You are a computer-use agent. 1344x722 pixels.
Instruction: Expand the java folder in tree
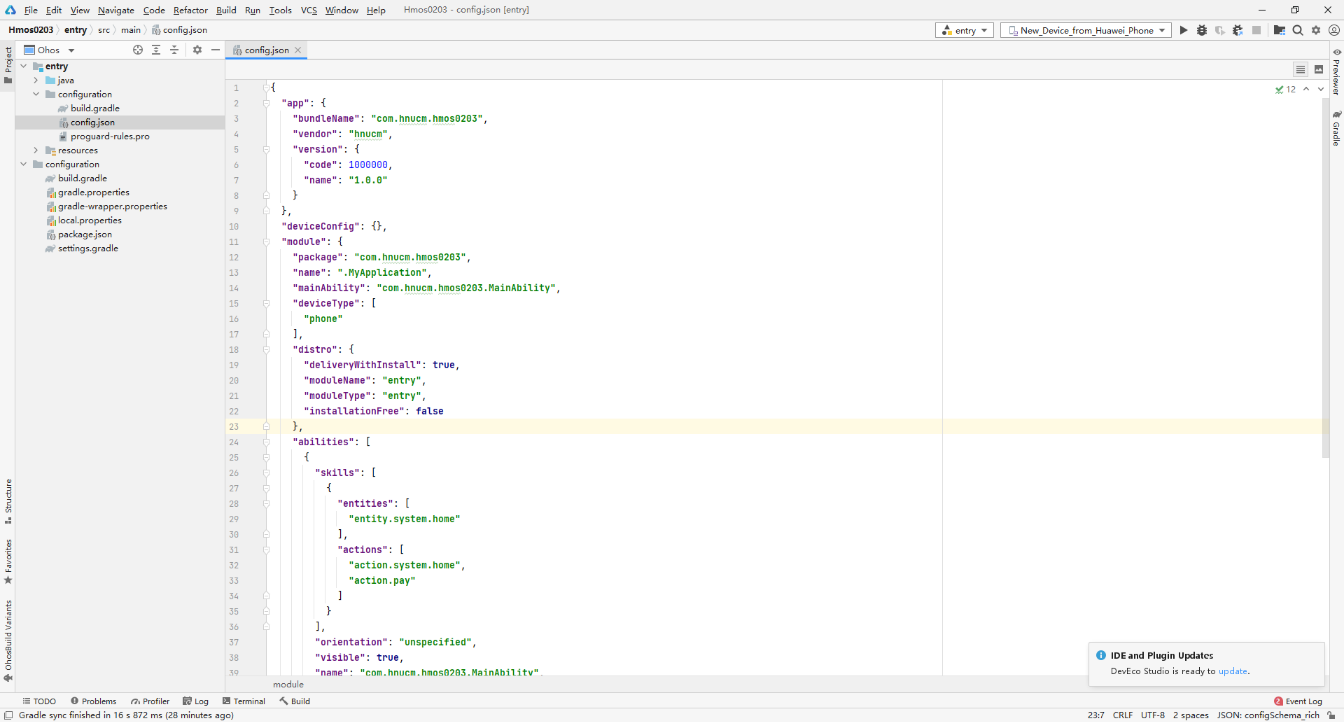pyautogui.click(x=36, y=80)
